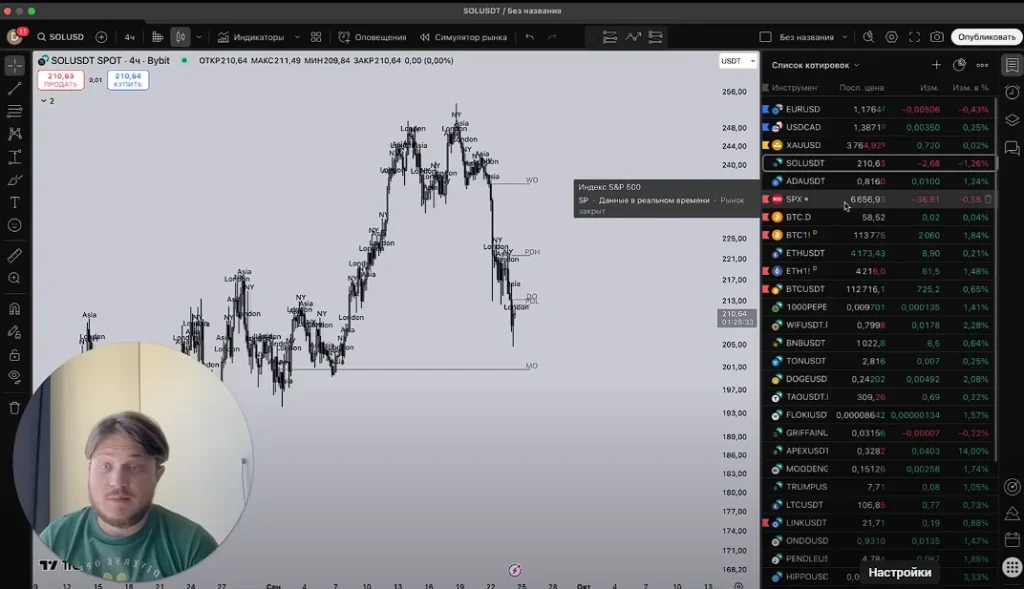1024x589 pixels.
Task: Click the 210,64 Купить buy button
Action: coord(127,80)
